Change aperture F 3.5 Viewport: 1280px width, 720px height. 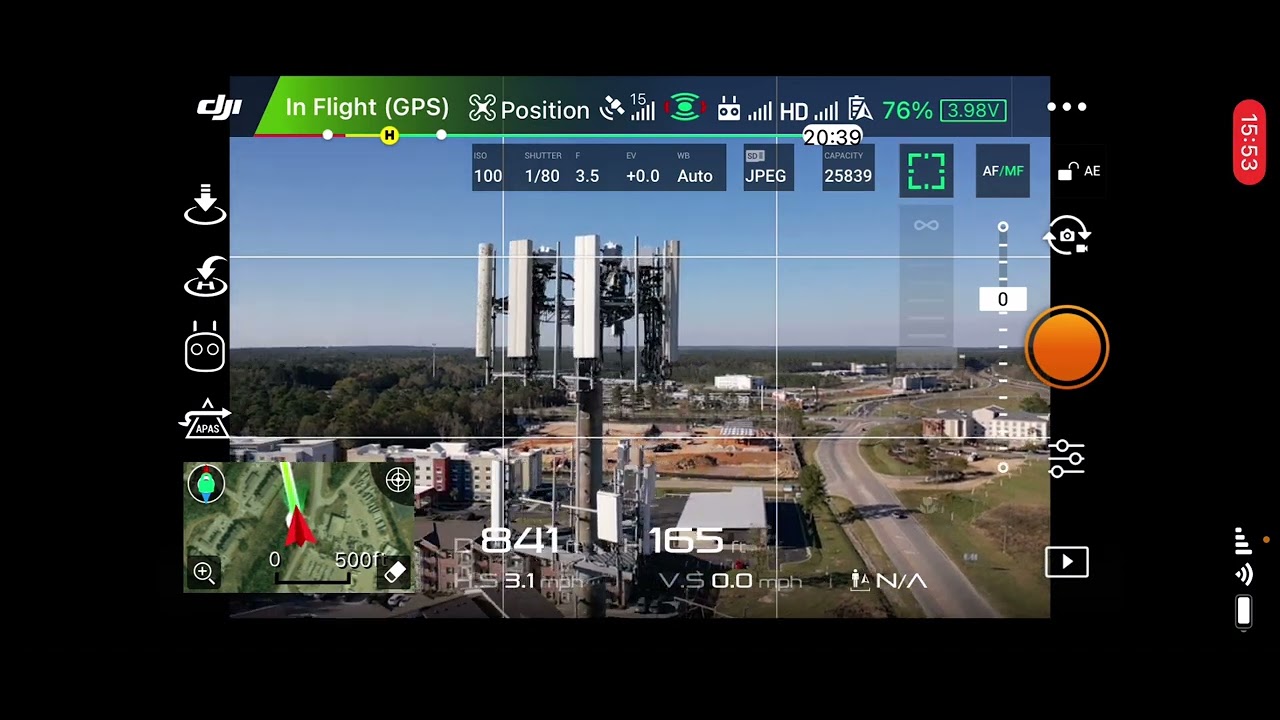coord(587,168)
